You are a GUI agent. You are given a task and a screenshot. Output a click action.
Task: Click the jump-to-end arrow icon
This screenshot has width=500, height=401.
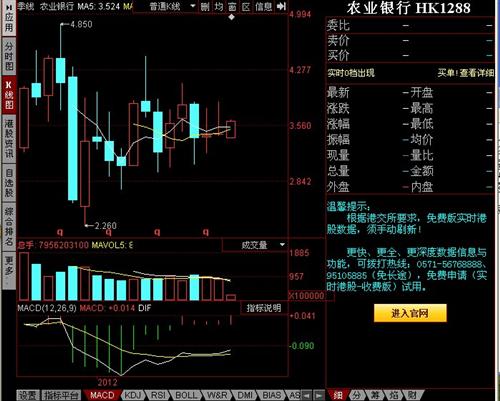point(282,6)
